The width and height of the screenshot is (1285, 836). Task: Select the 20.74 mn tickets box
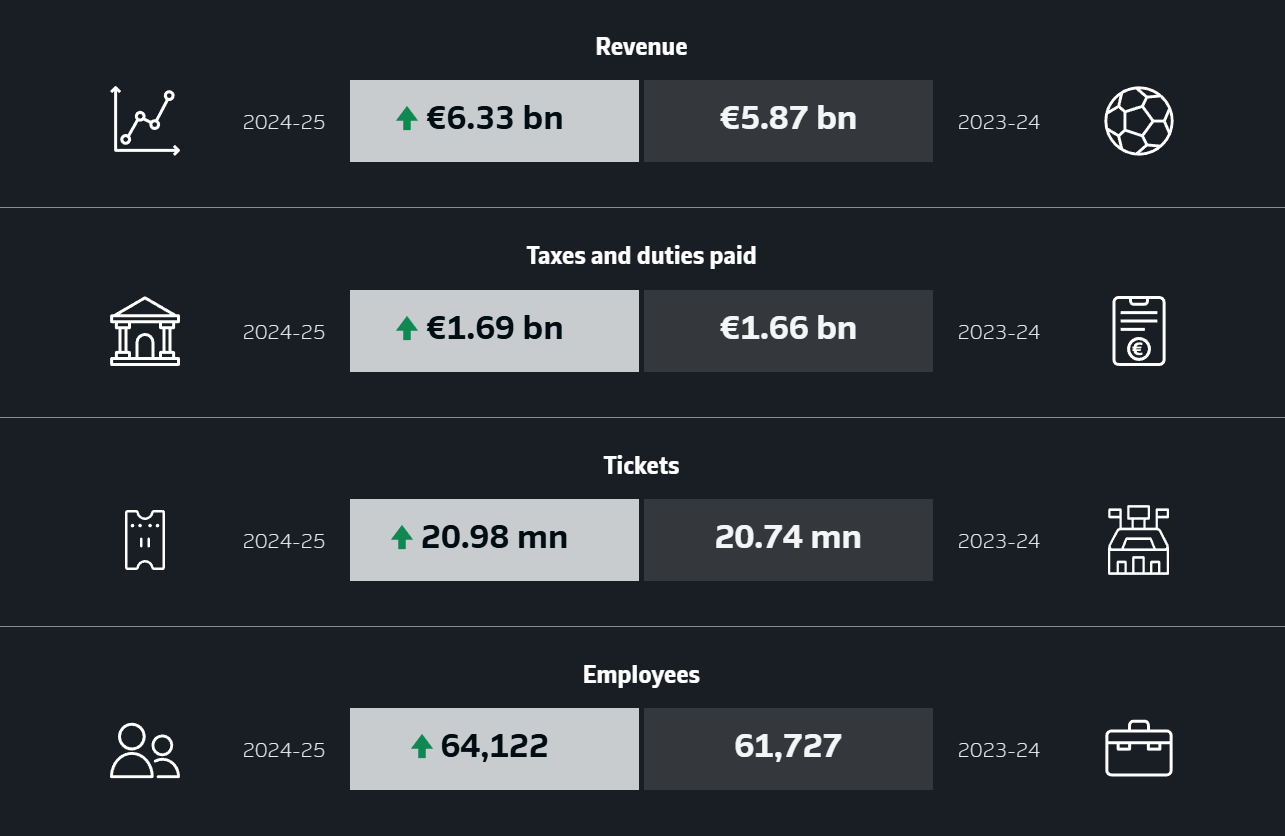(x=788, y=540)
